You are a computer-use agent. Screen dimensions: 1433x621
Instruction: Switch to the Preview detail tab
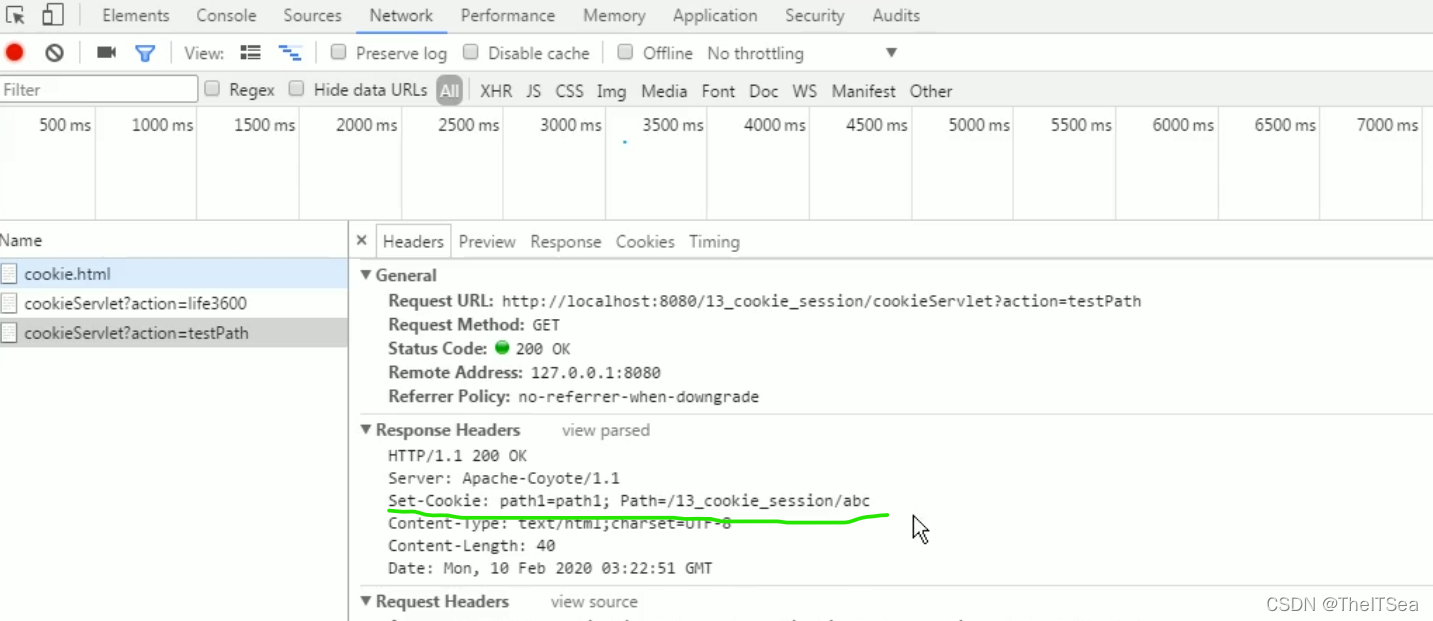pyautogui.click(x=487, y=241)
